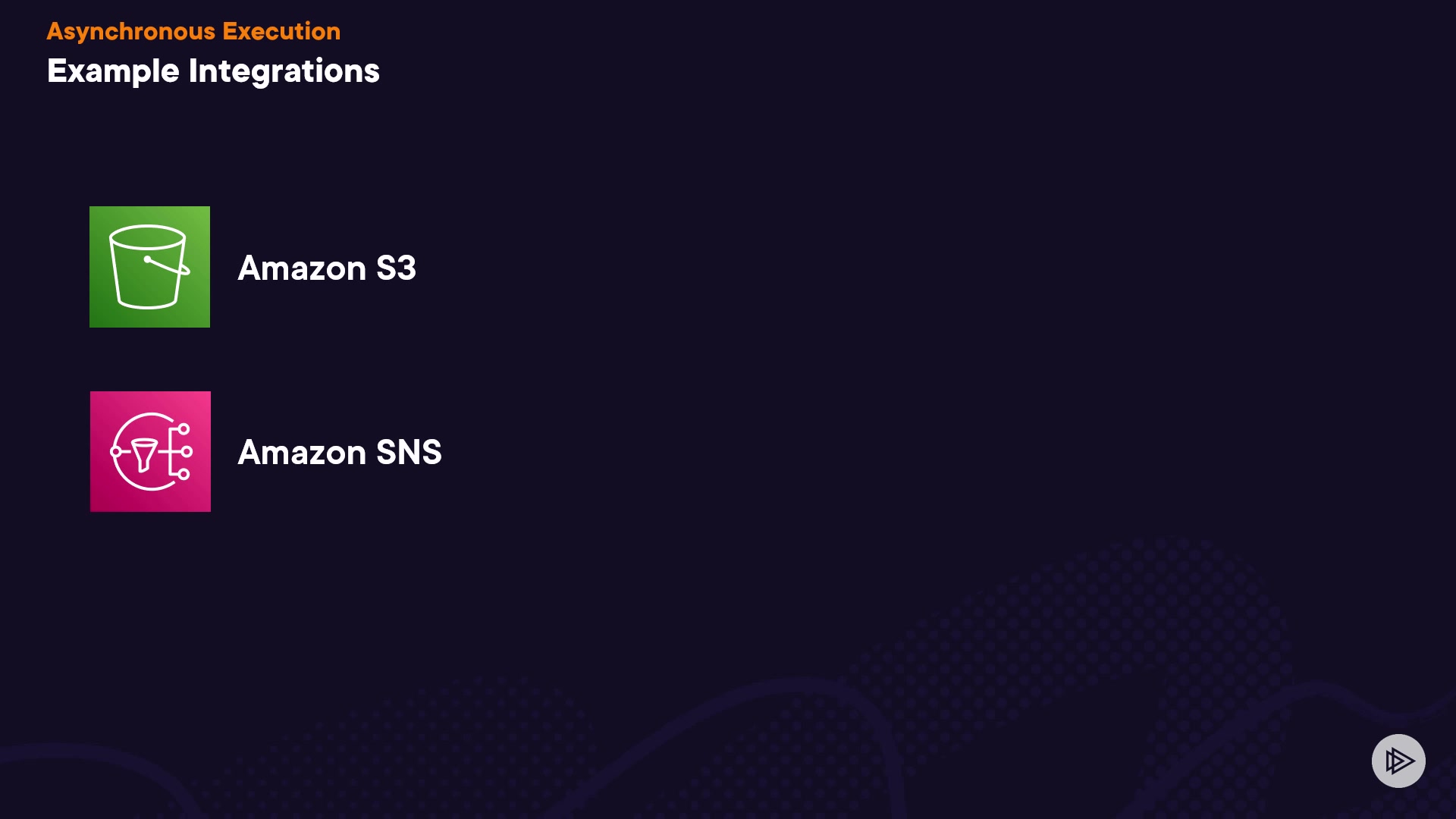Click the "Example Integrations" slide title
Screen dimensions: 1456x819
tap(213, 71)
